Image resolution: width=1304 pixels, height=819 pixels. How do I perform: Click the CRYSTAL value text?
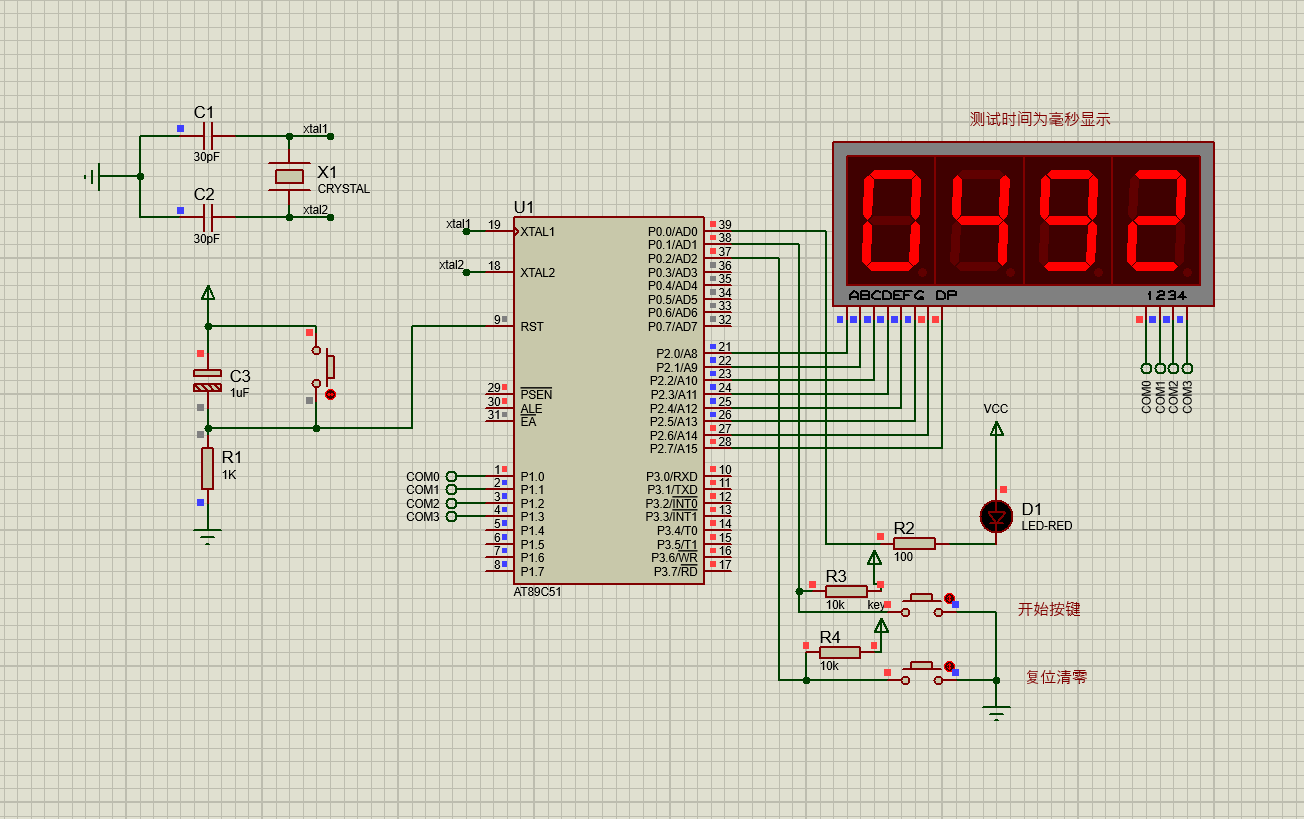pyautogui.click(x=344, y=189)
